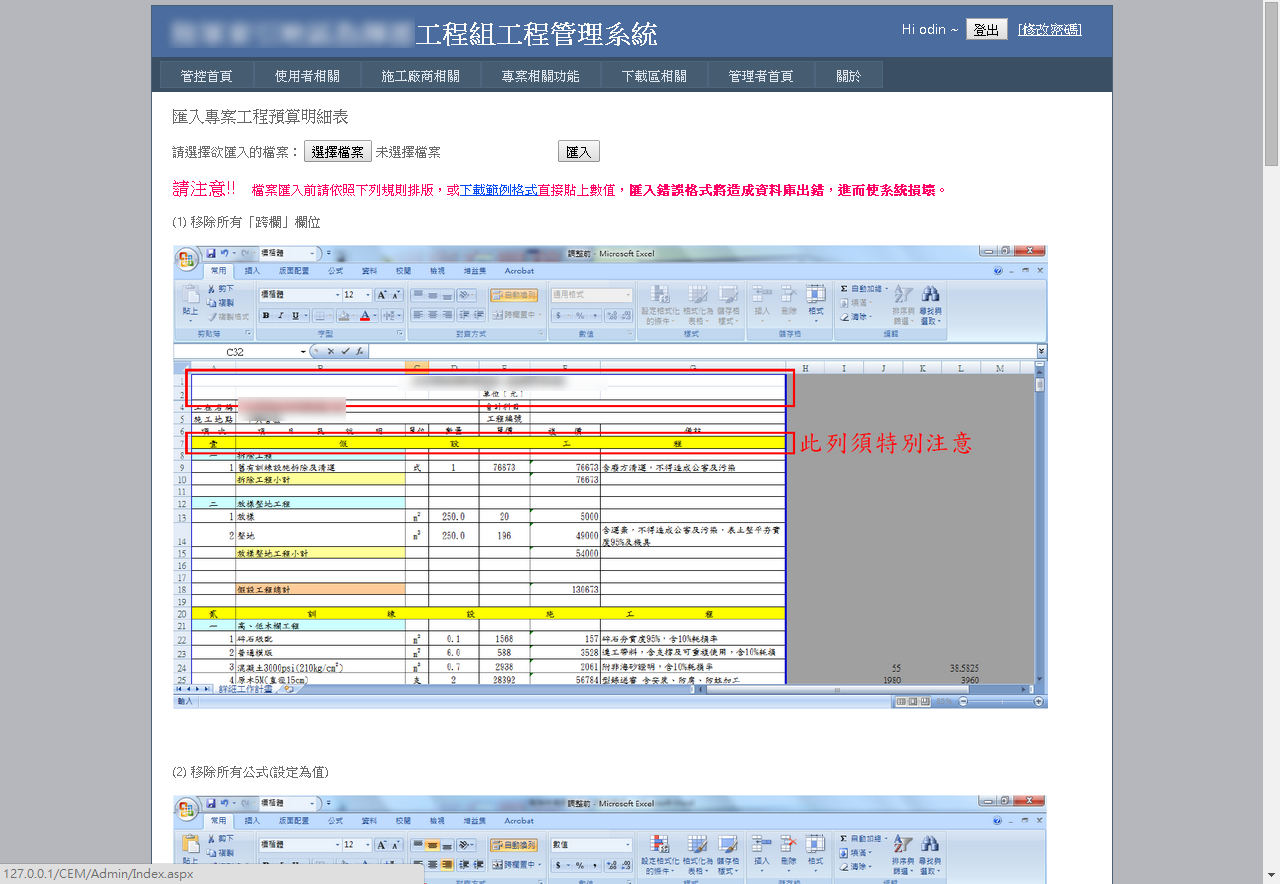Click the 修改密碼 change password link
This screenshot has width=1280, height=884.
(x=1049, y=30)
